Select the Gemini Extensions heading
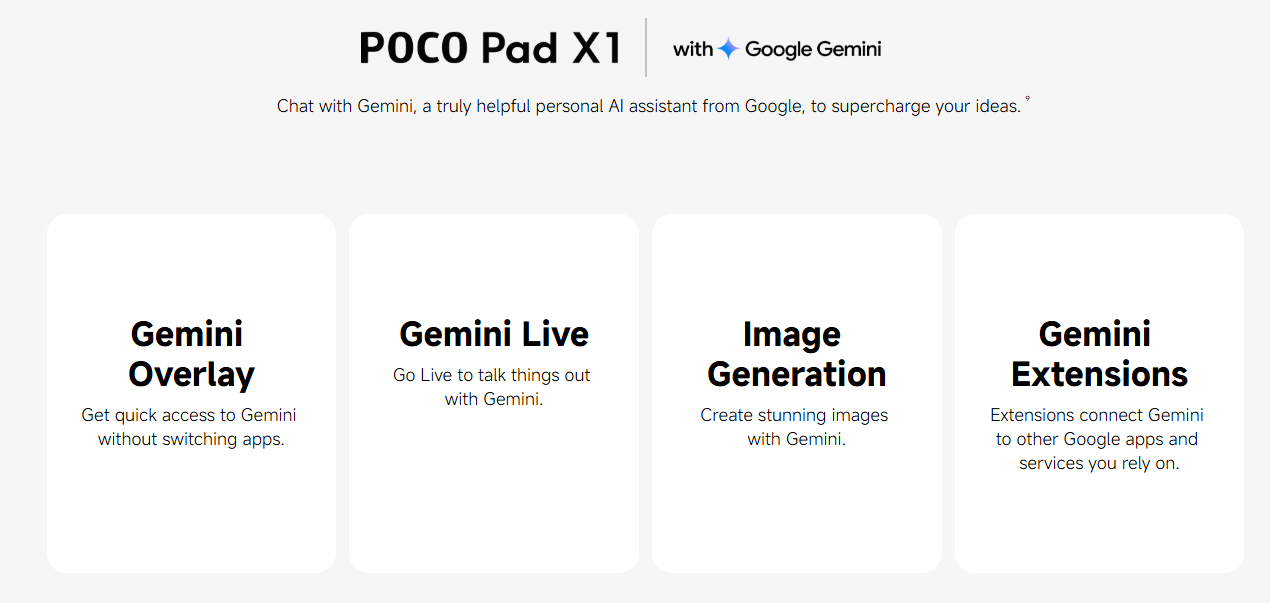1270x603 pixels. tap(1099, 353)
